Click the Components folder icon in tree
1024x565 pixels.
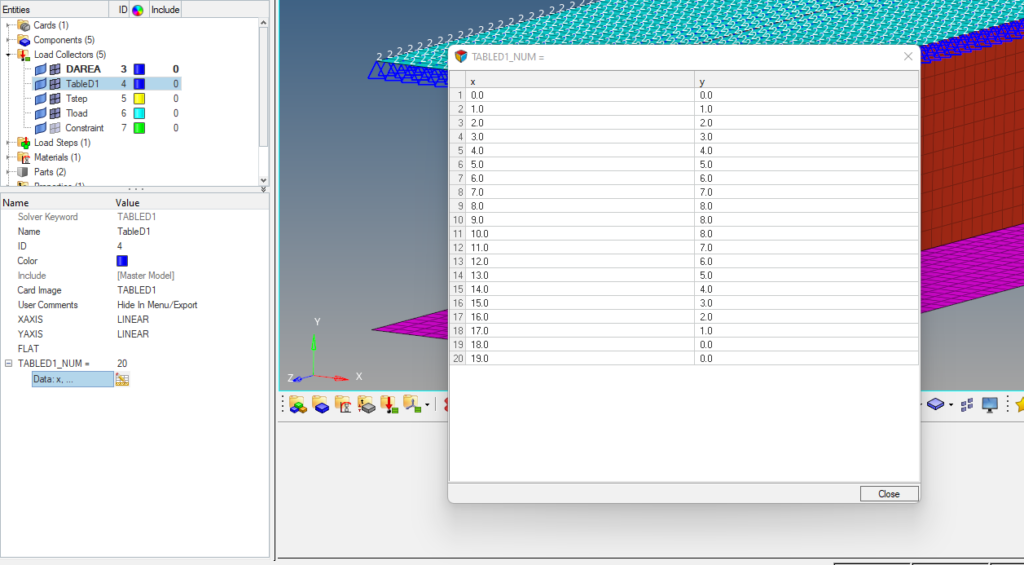[24, 40]
